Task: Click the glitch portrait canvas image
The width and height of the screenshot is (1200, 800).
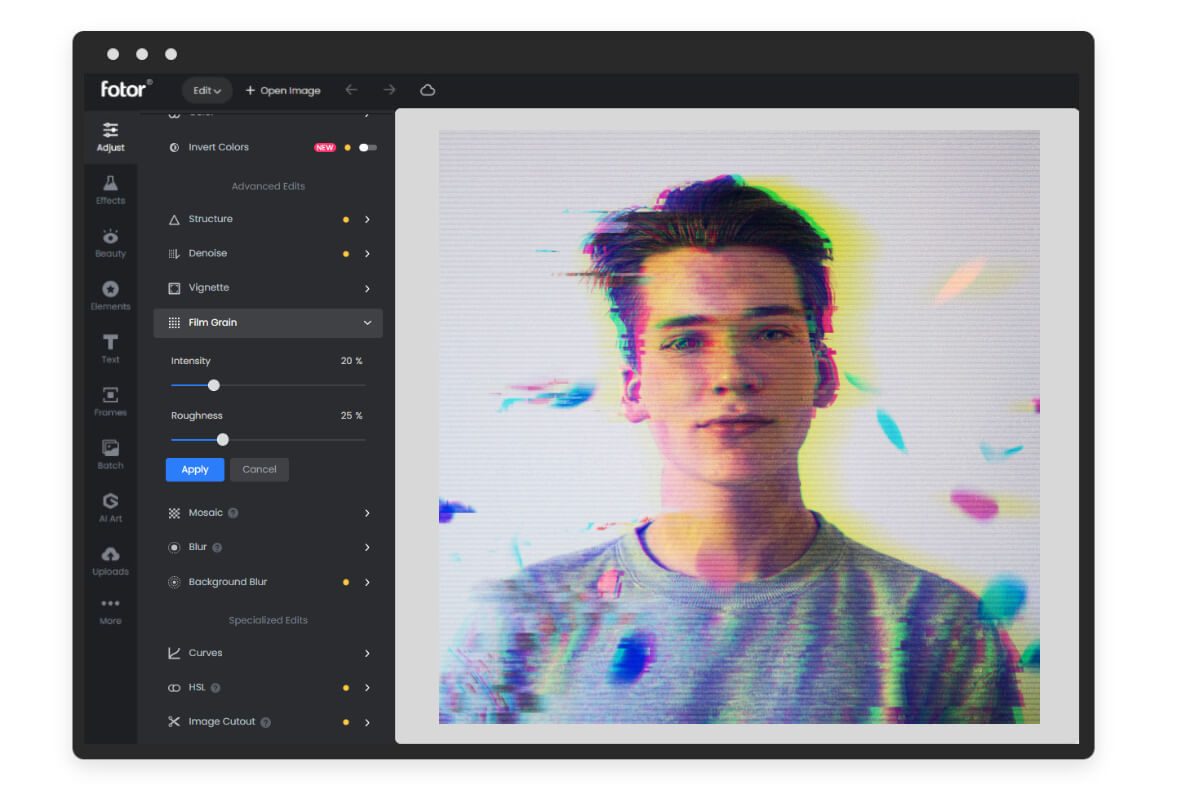Action: pyautogui.click(x=739, y=427)
